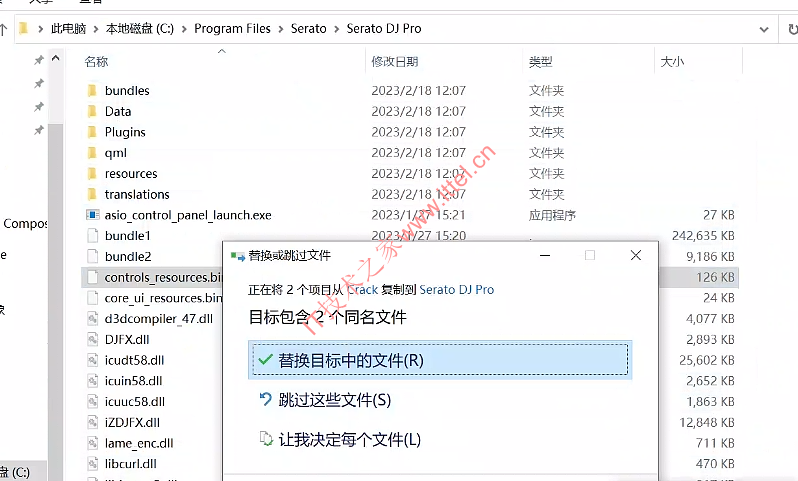
Task: Expand chevron after Program Files in path
Action: pyautogui.click(x=280, y=29)
